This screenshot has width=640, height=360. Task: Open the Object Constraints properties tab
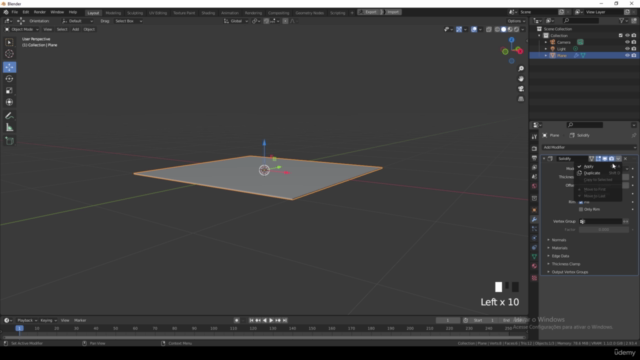coord(534,247)
